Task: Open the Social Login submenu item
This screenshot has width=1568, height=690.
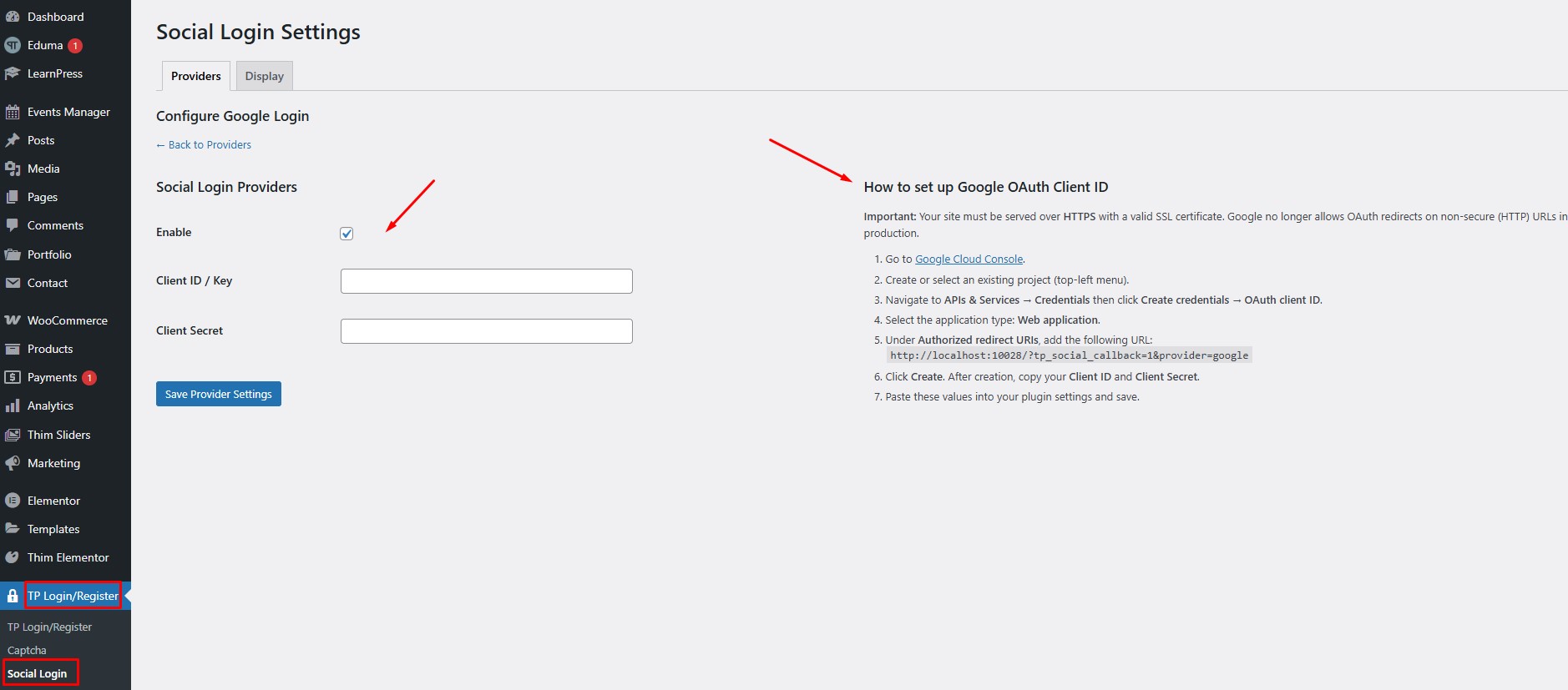Action: pos(38,673)
